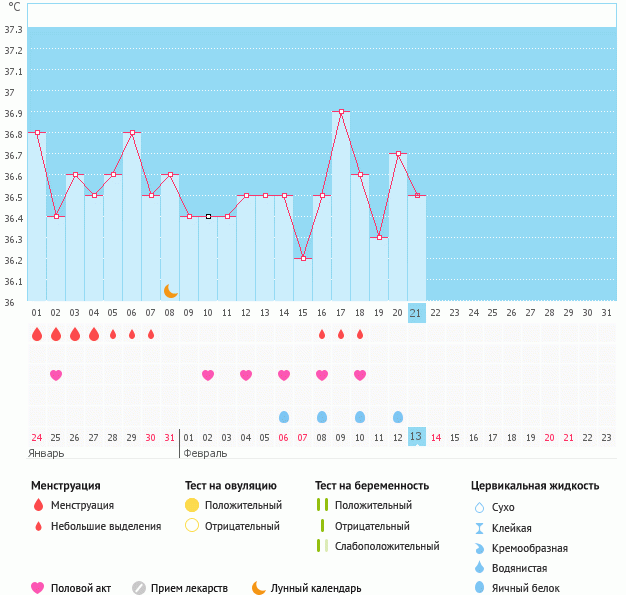Click the Лунный календарь moon icon in legend
This screenshot has height=595, width=626.
259,588
